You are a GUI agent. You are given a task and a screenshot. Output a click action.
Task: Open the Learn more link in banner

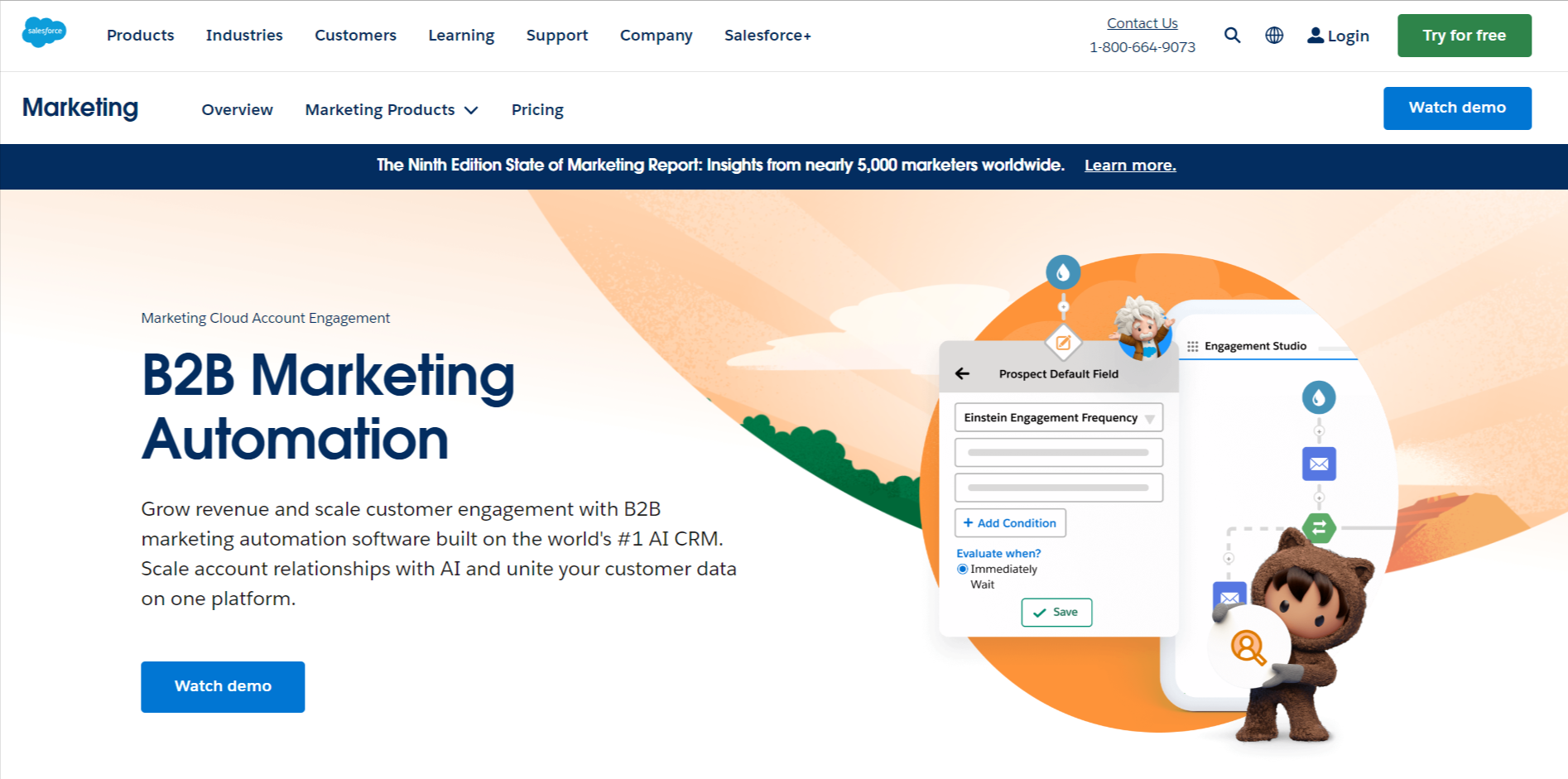pos(1130,165)
